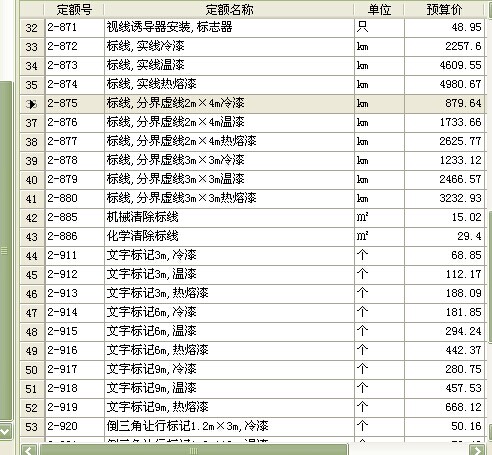The height and width of the screenshot is (455, 492).
Task: Click unit cell ㎡ in row 42
Action: click(x=379, y=218)
